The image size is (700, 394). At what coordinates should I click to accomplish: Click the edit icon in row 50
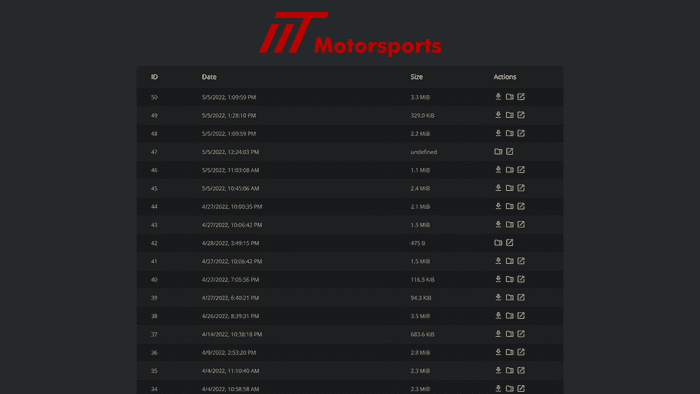[x=521, y=97]
